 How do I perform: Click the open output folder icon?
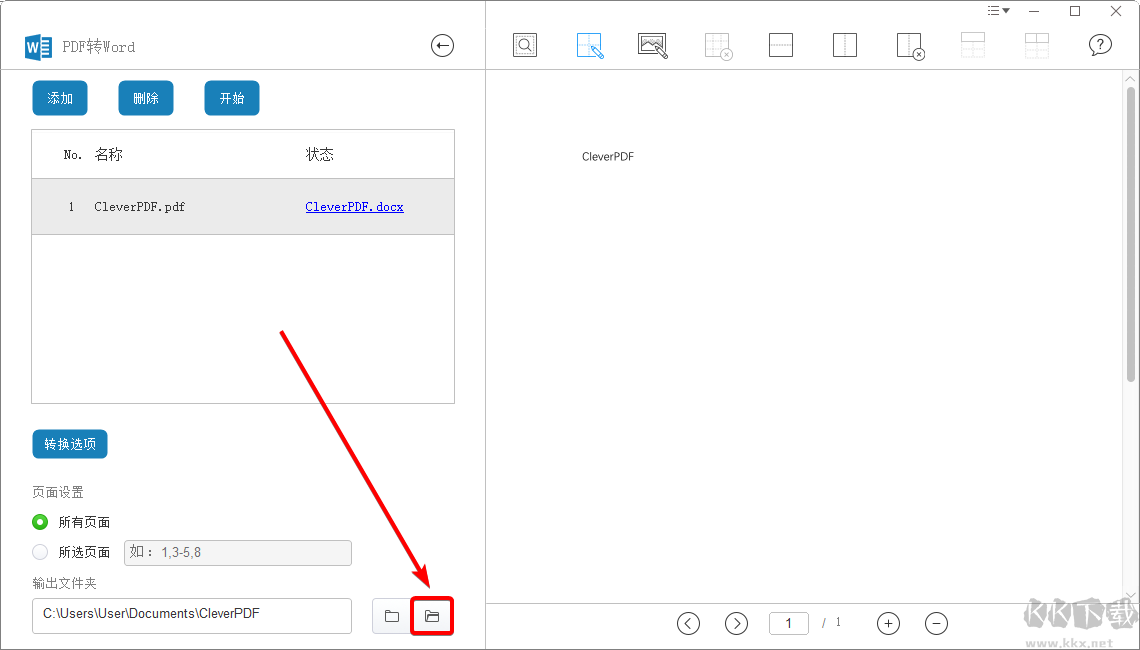[x=432, y=616]
